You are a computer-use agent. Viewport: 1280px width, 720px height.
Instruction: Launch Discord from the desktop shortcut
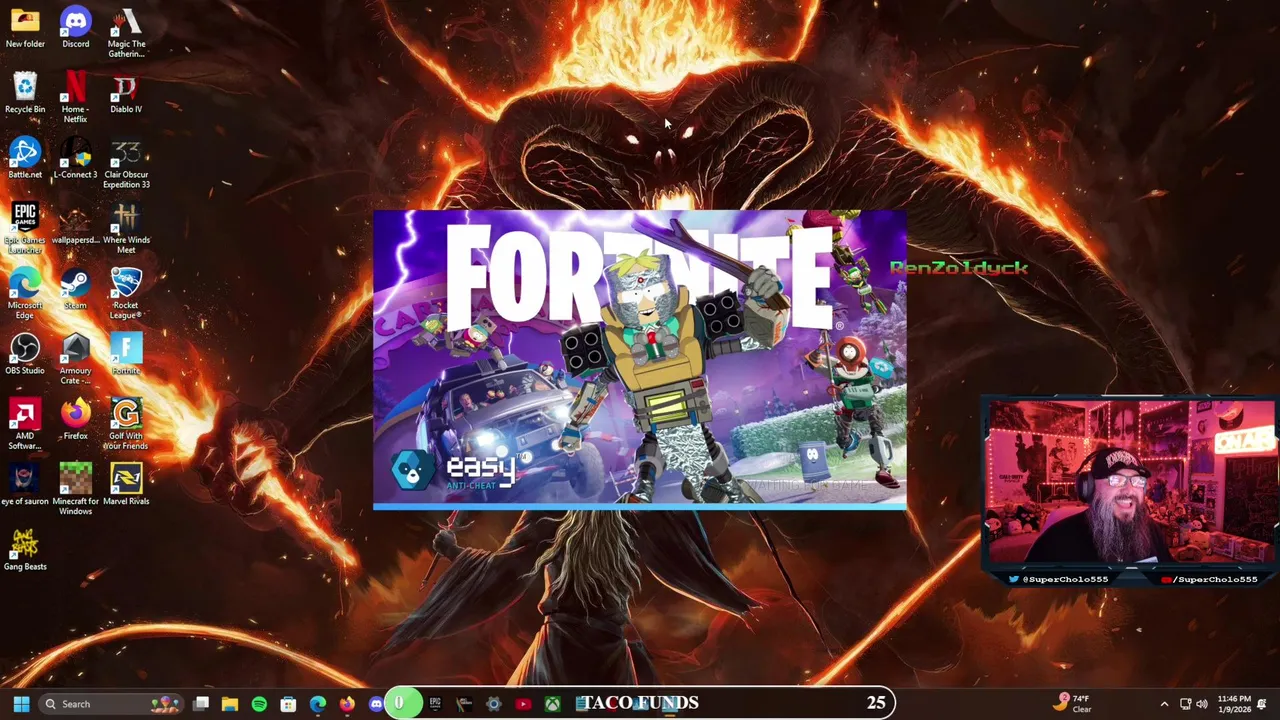point(75,28)
